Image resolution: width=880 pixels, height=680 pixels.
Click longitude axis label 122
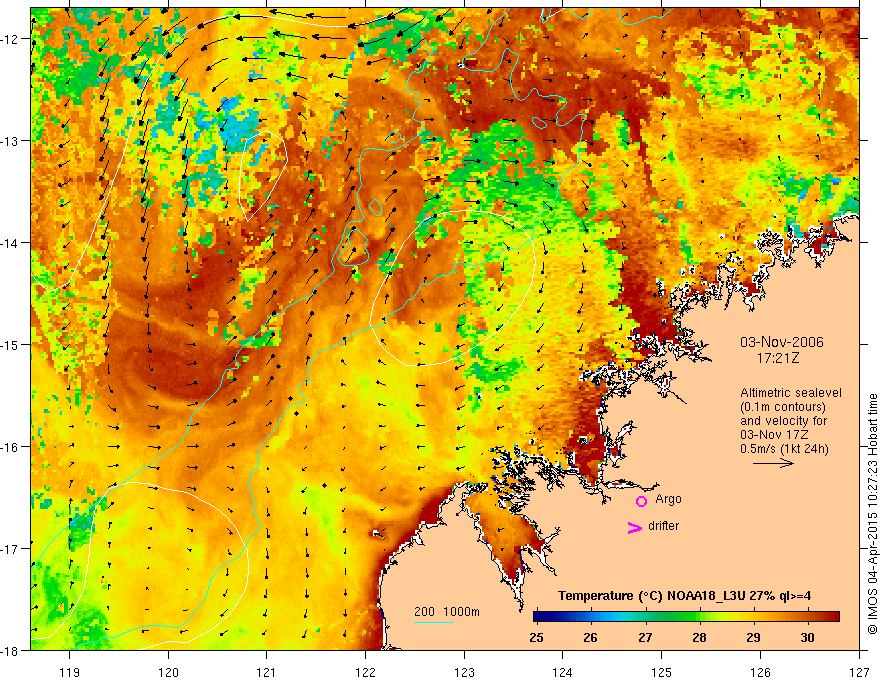point(365,672)
